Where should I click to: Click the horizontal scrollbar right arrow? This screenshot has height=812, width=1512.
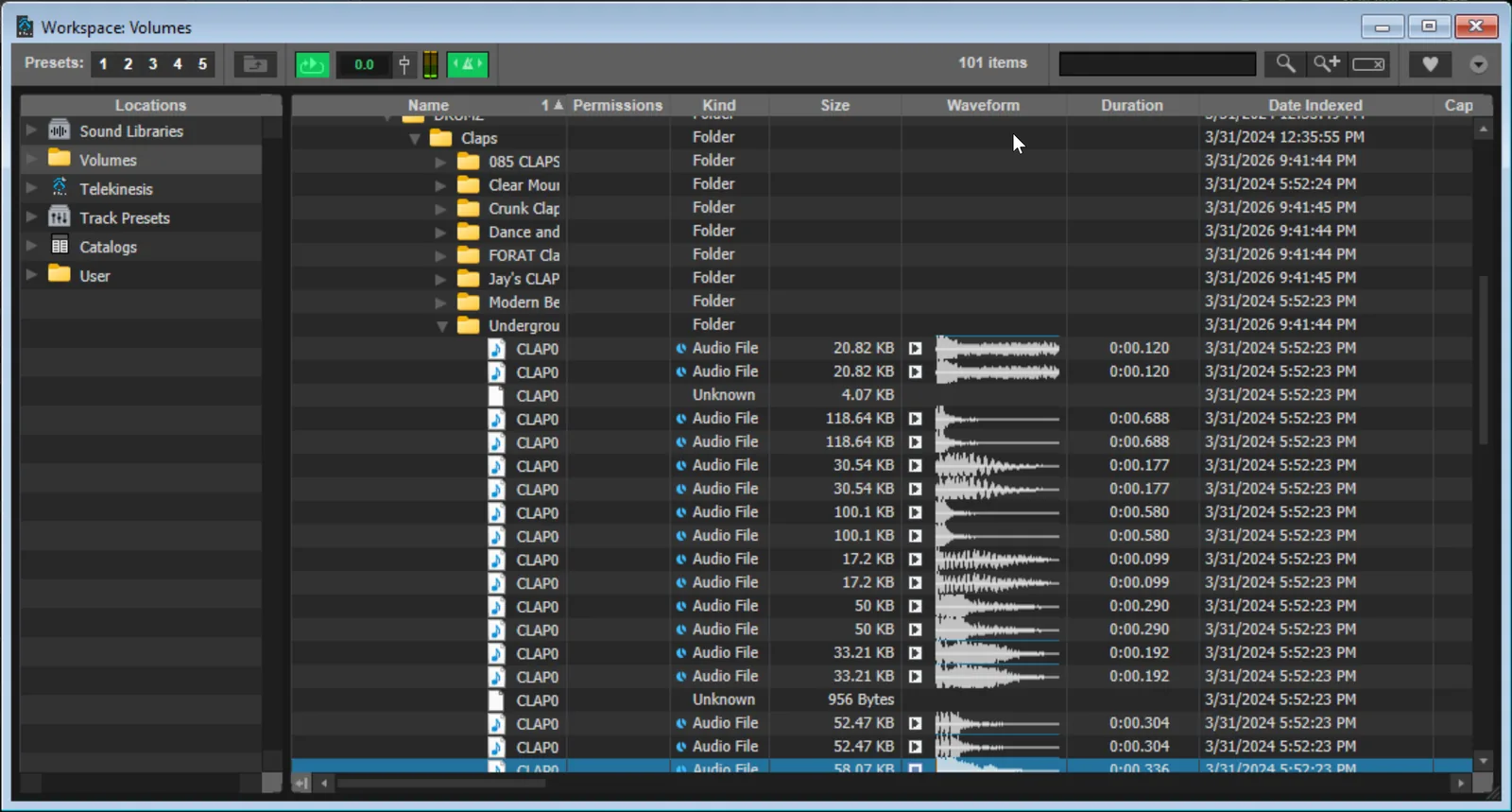coord(1461,783)
